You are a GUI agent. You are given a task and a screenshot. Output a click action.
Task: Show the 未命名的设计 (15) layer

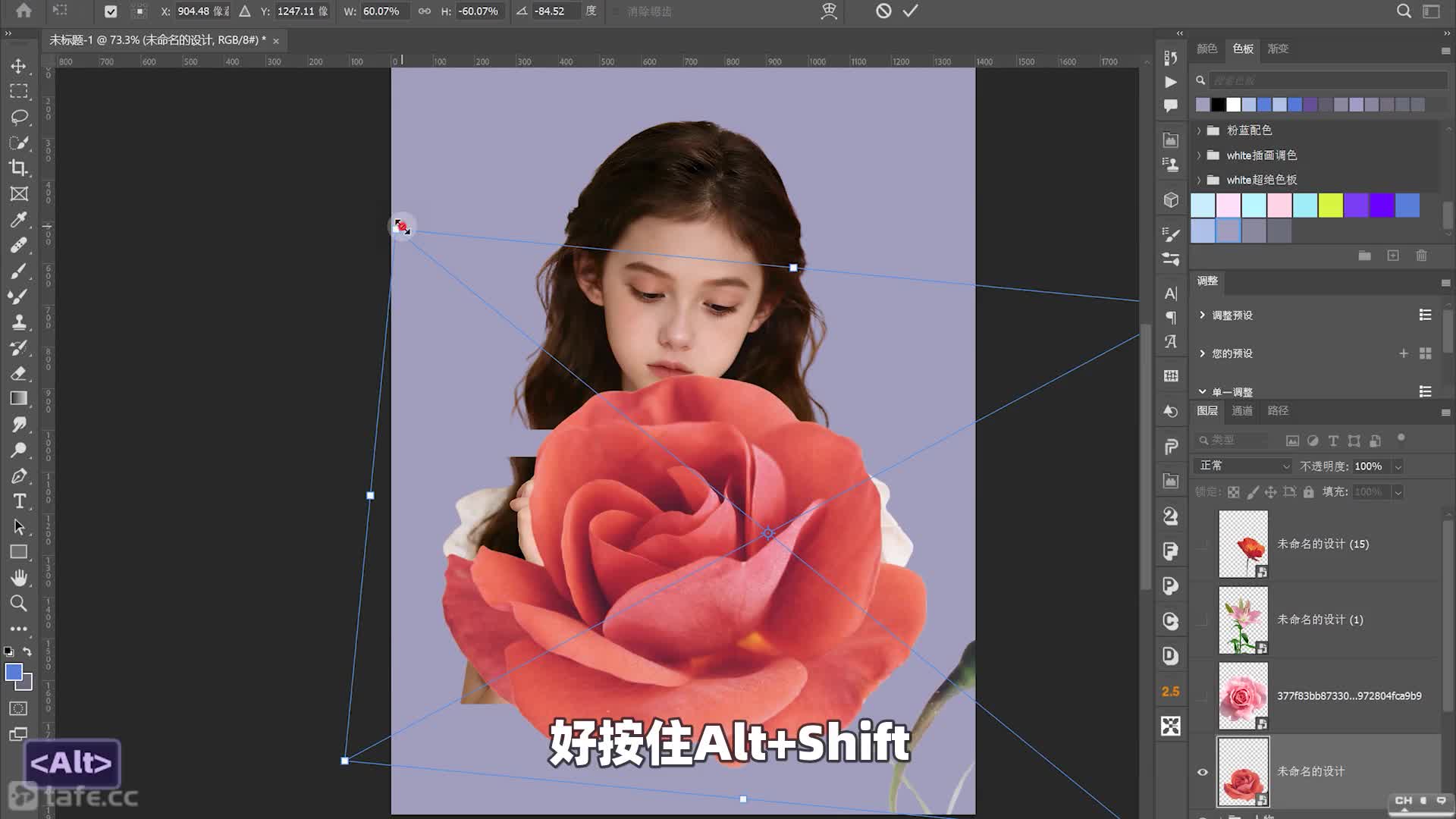[x=1203, y=544]
